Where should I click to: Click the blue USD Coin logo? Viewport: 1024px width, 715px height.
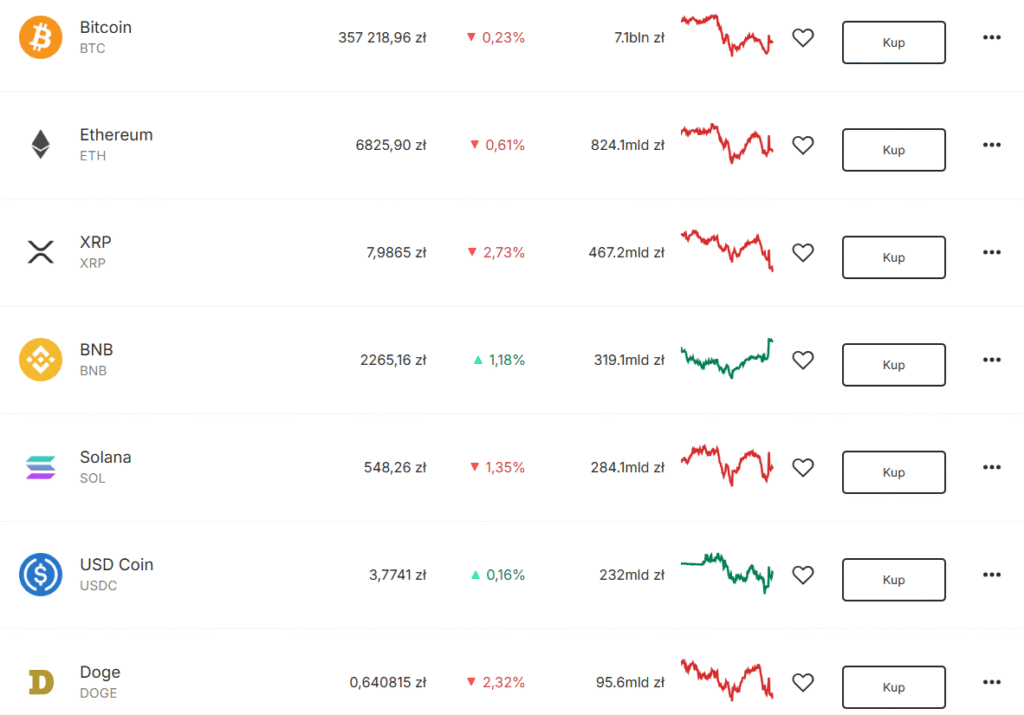pos(40,575)
